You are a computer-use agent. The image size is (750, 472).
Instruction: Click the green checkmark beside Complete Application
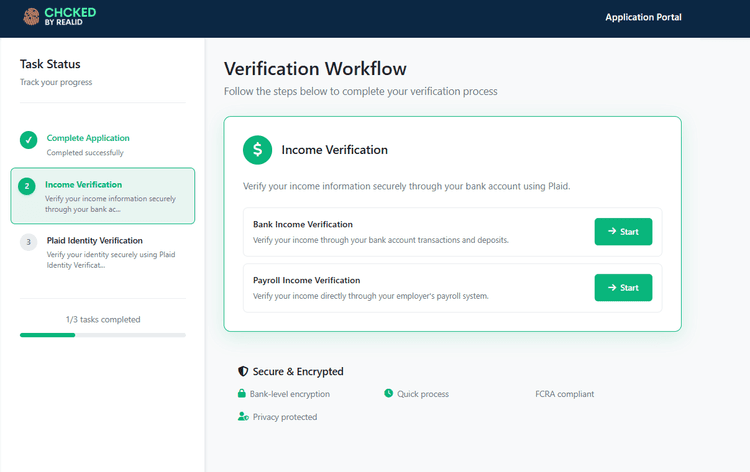pos(29,140)
